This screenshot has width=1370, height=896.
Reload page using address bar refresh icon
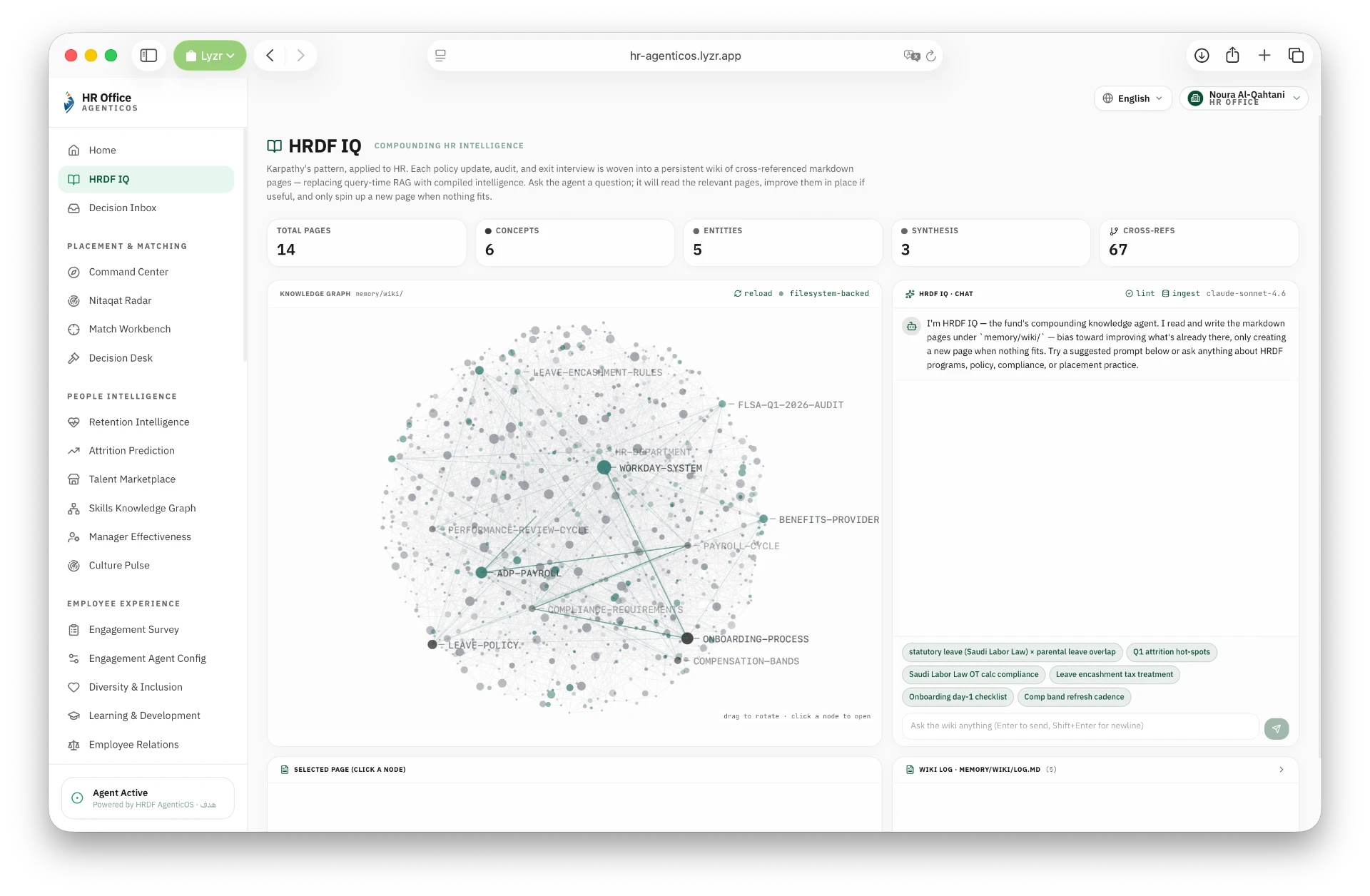click(931, 56)
